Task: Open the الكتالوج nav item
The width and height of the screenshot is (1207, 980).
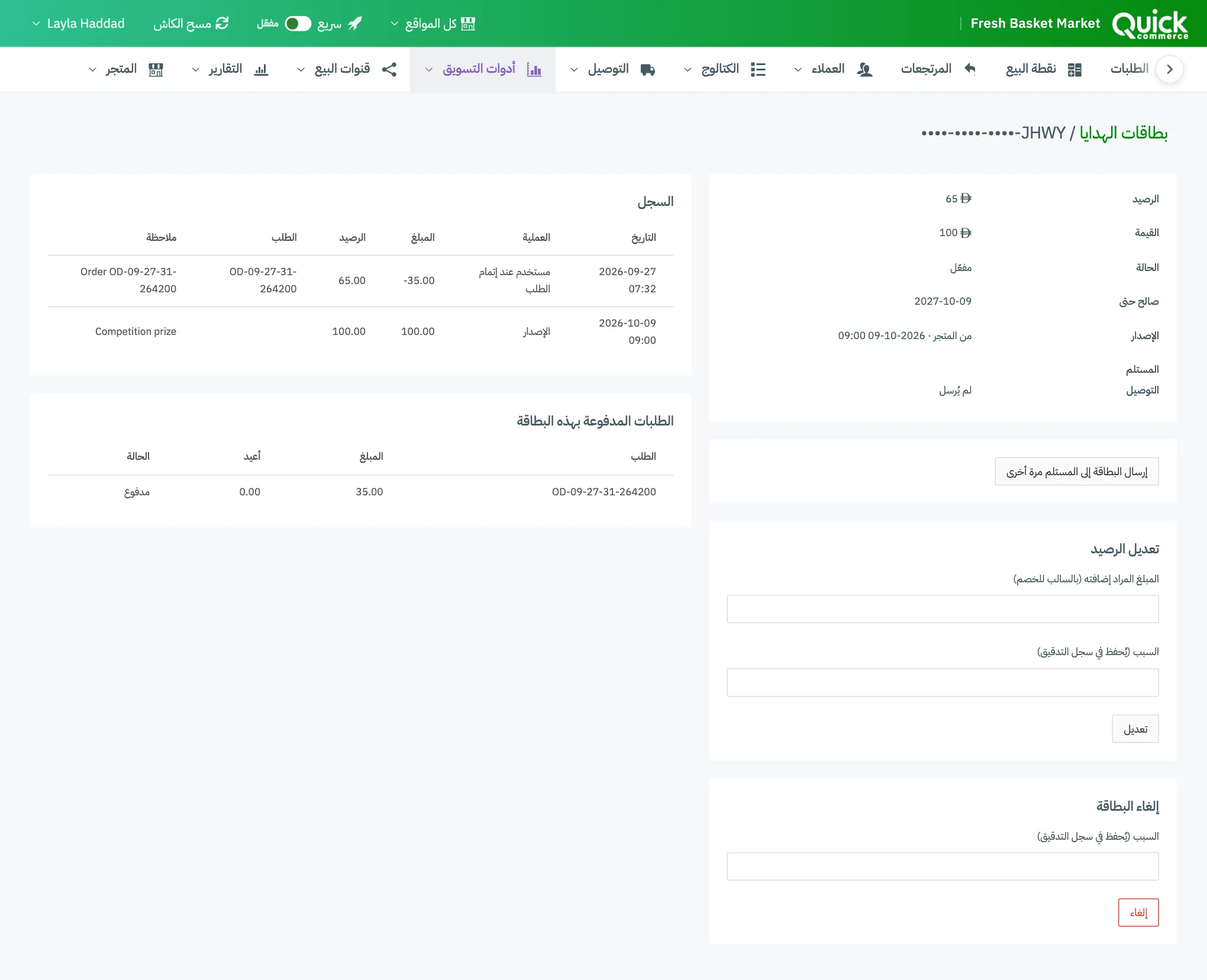Action: point(720,69)
